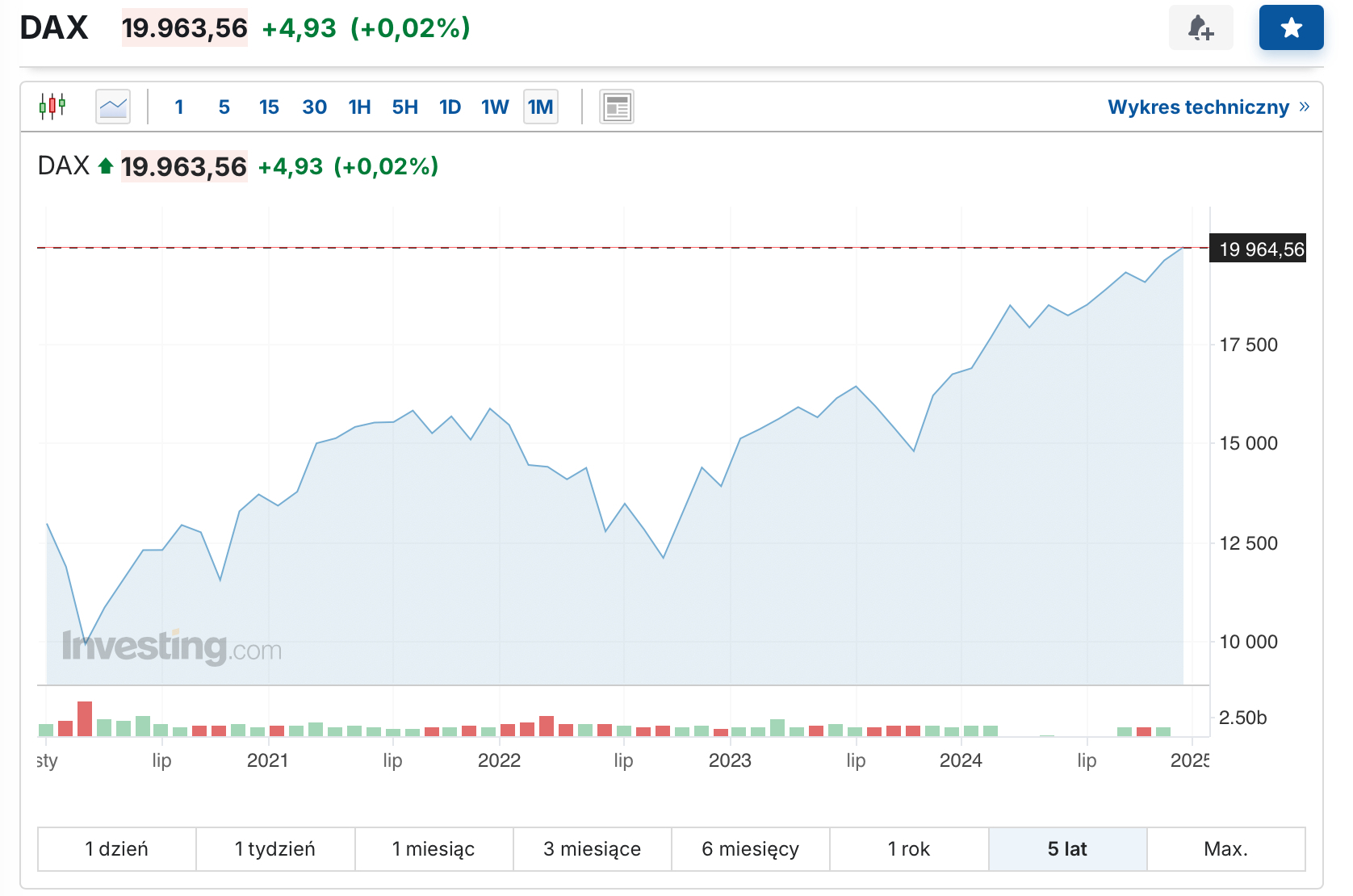Select the 6 miesięcy range button

tap(751, 849)
